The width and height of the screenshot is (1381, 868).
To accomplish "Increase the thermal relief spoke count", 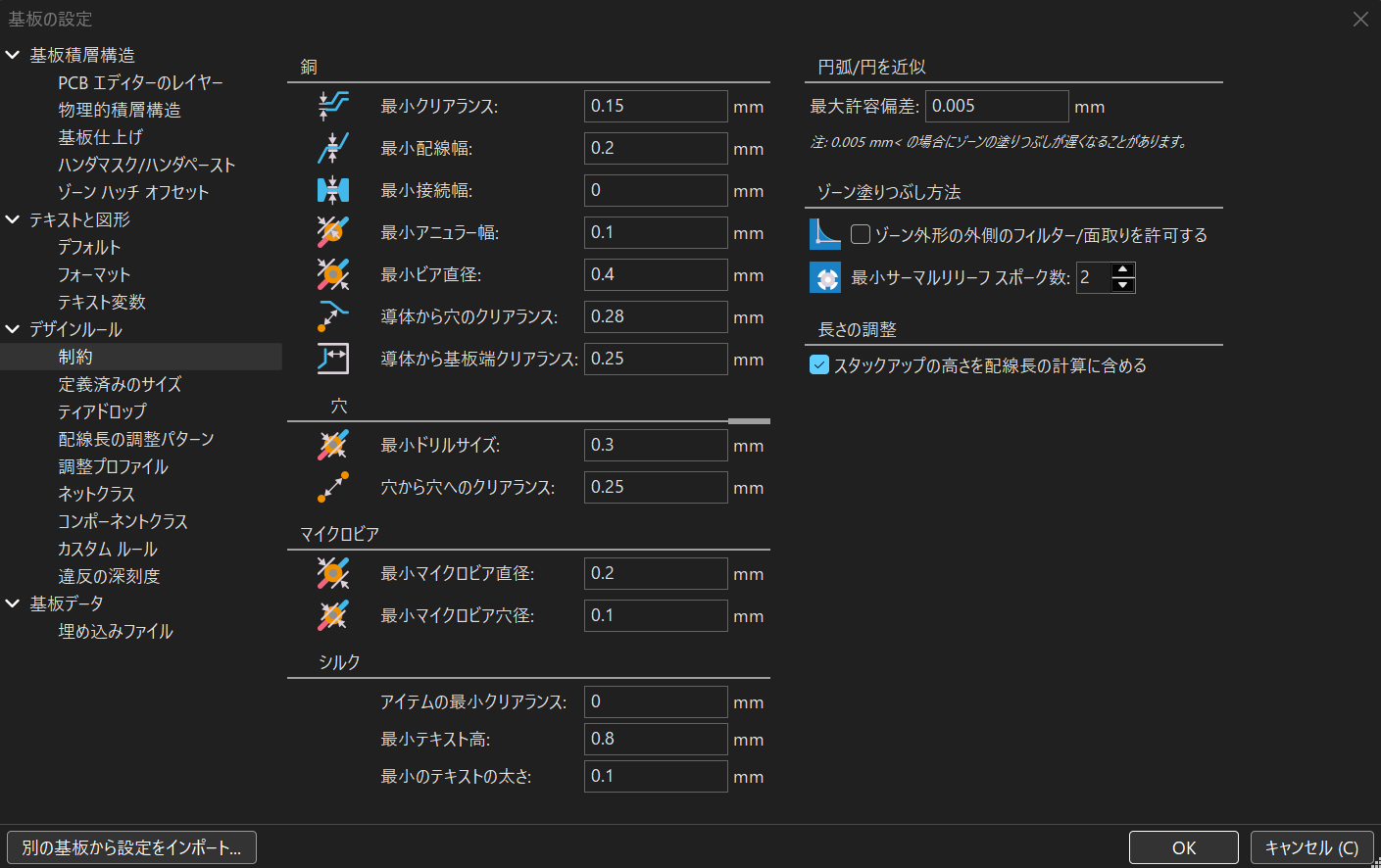I will [1123, 269].
